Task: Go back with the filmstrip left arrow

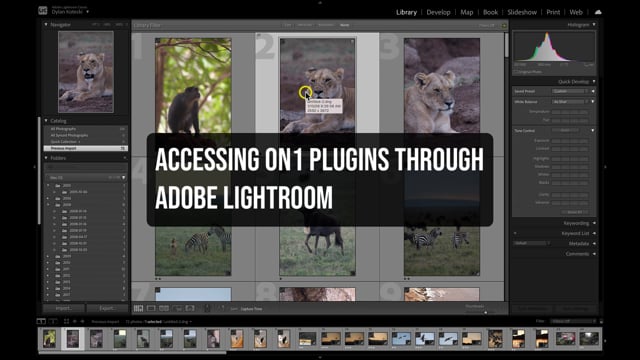Action: click(75, 322)
